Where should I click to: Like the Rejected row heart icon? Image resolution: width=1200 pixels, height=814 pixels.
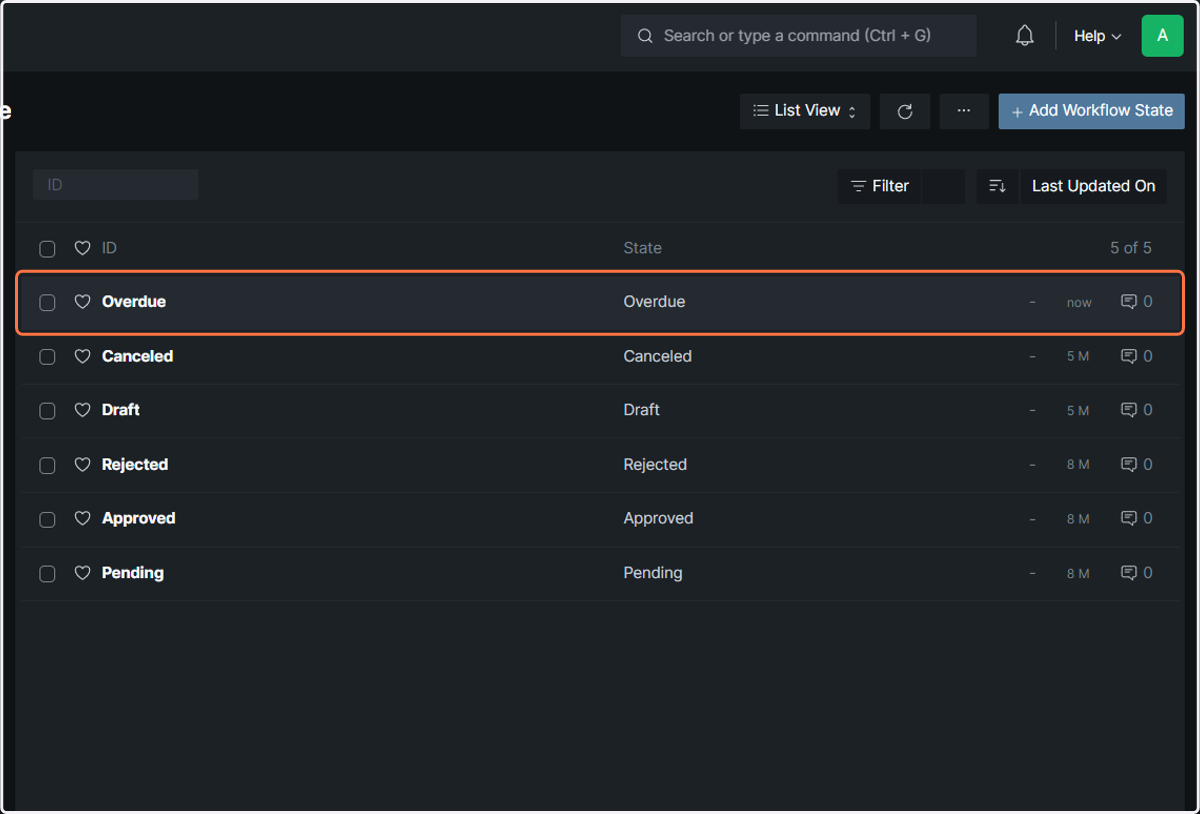coord(83,465)
